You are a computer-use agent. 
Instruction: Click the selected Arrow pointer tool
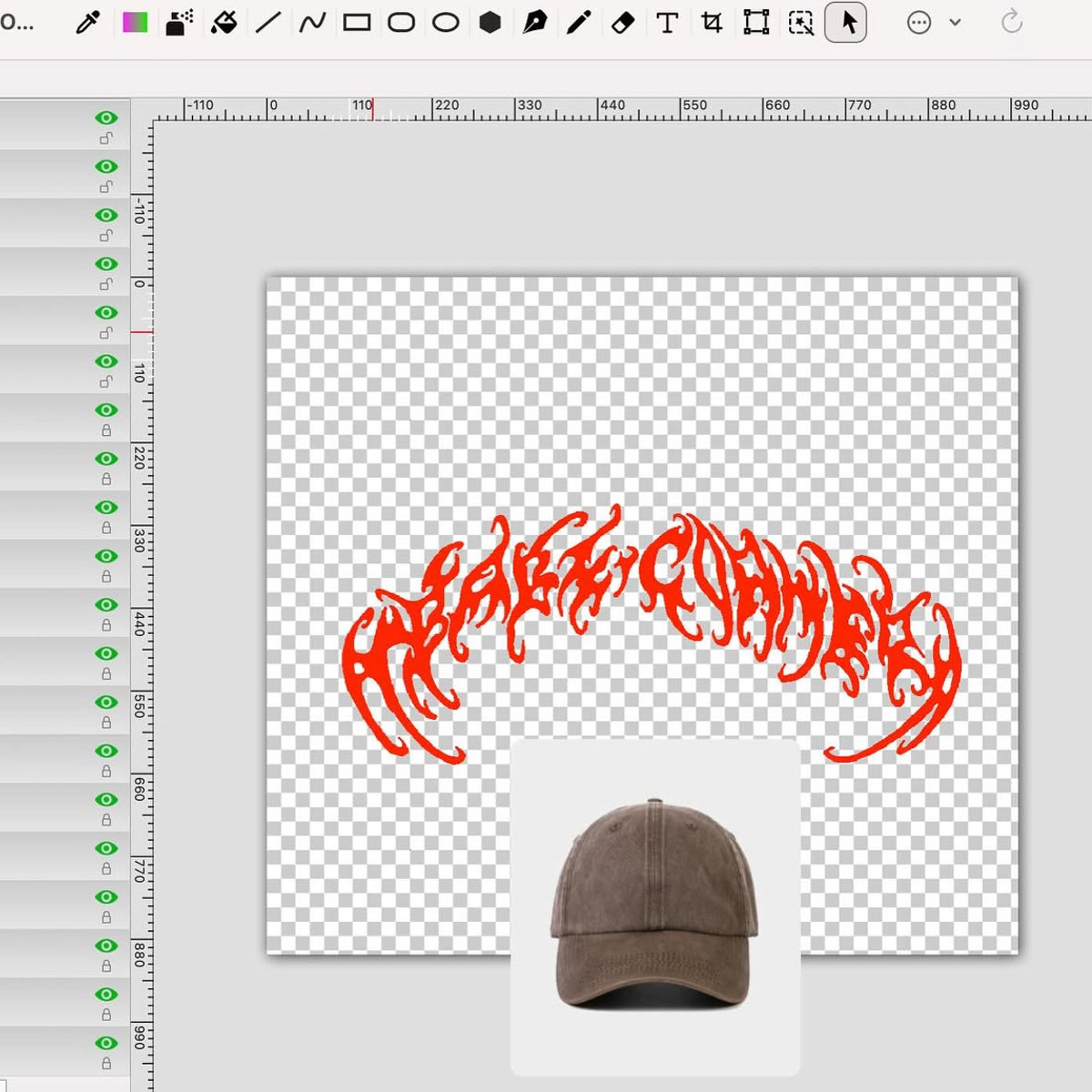coord(846,23)
